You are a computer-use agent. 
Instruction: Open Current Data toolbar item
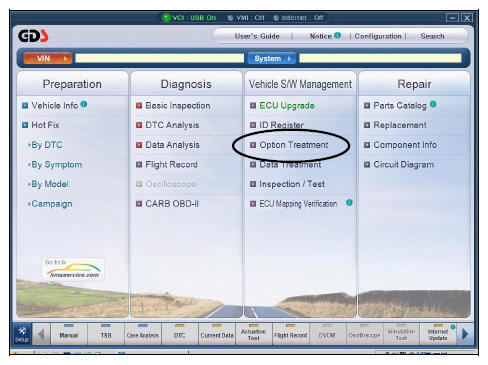click(x=217, y=334)
